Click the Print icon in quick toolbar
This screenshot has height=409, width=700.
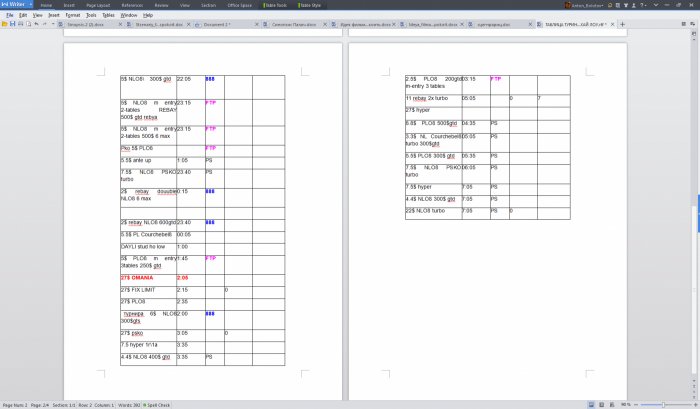pos(21,24)
